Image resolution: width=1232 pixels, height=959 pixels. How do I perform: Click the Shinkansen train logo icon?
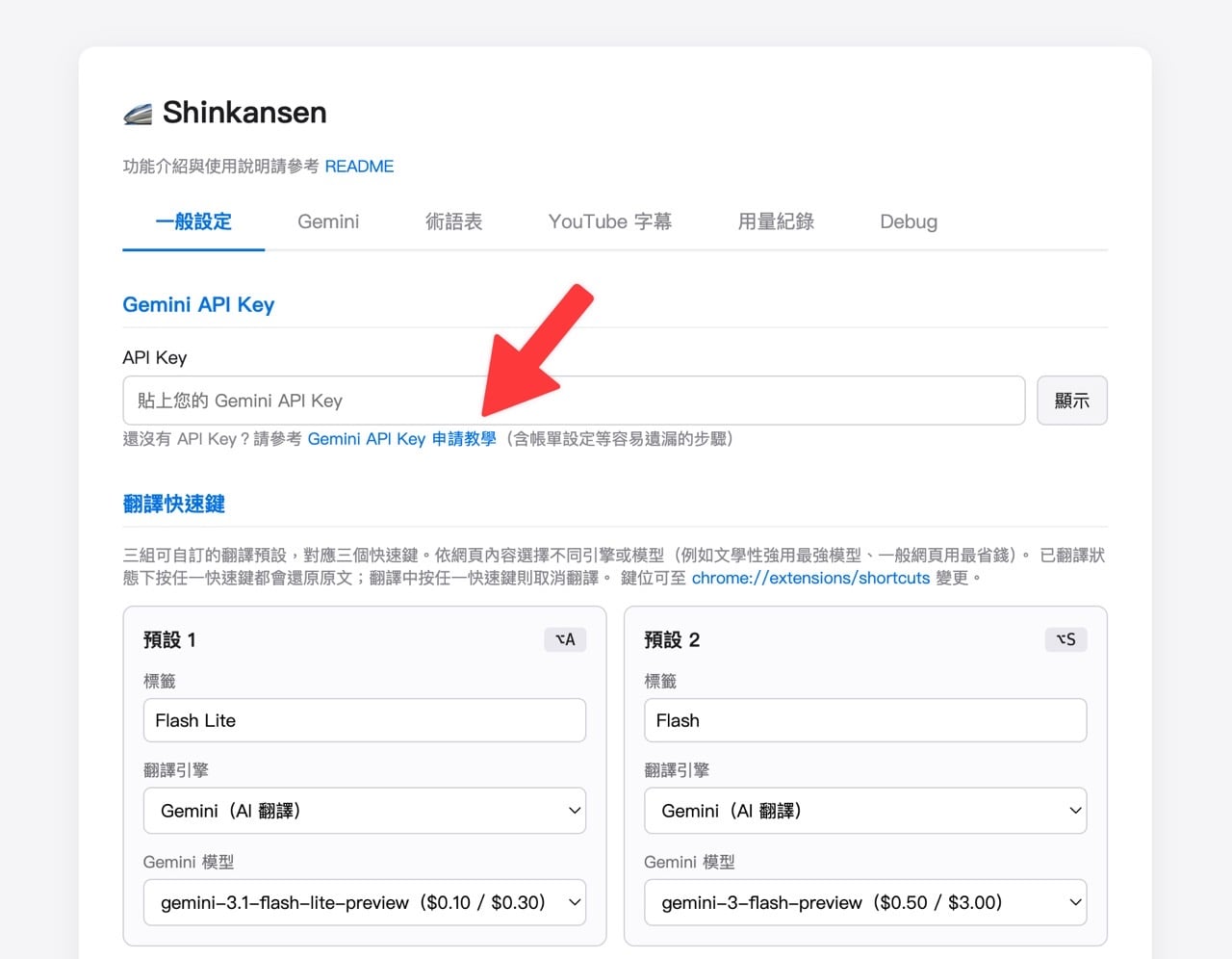click(x=138, y=114)
